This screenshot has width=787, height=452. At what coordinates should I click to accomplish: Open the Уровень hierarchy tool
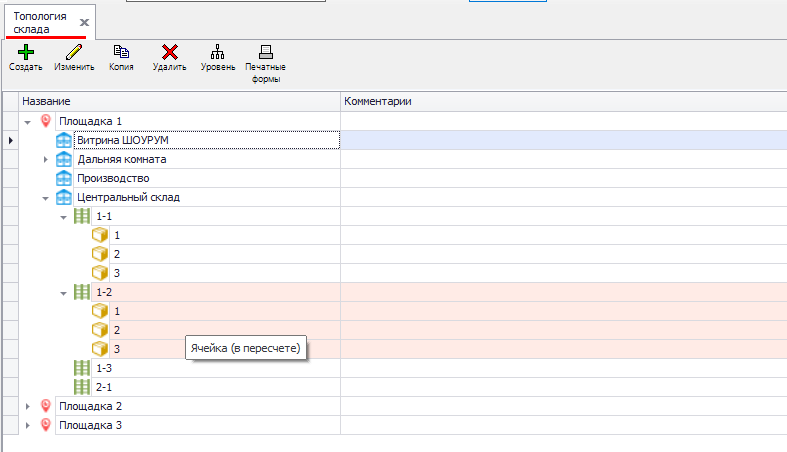click(x=217, y=52)
